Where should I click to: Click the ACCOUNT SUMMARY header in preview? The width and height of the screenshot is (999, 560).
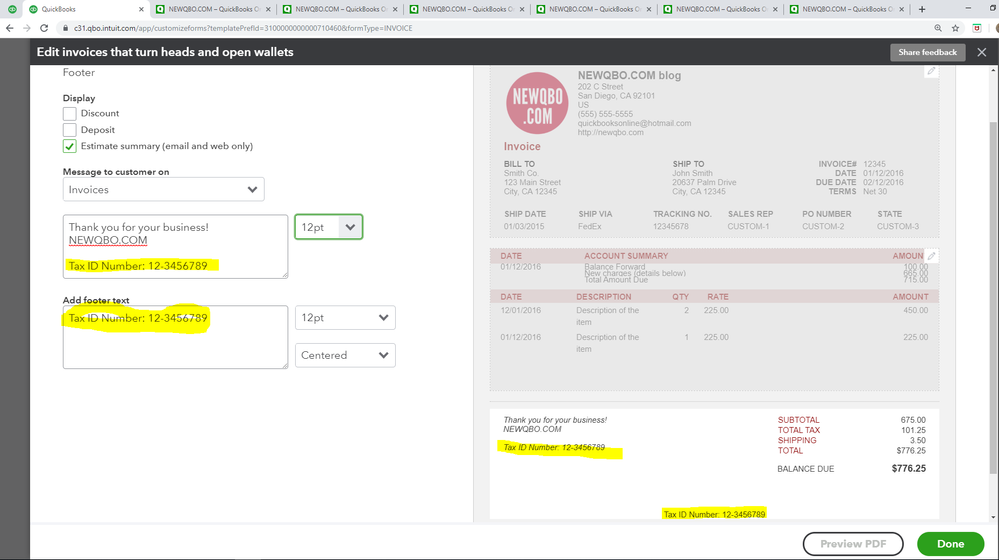(x=626, y=256)
